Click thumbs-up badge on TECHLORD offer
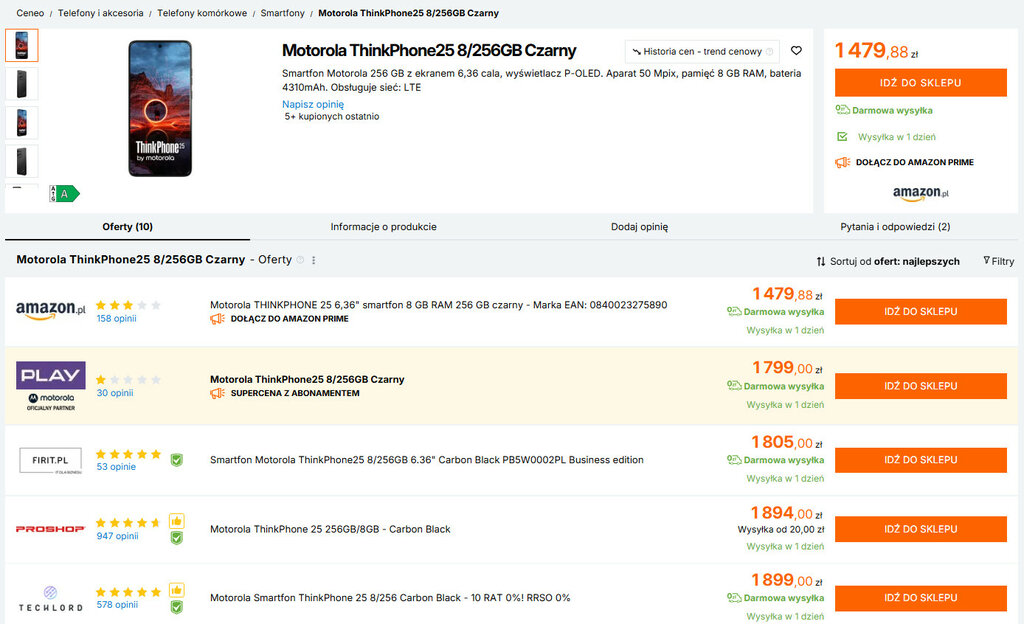Viewport: 1024px width, 624px height. [x=176, y=590]
